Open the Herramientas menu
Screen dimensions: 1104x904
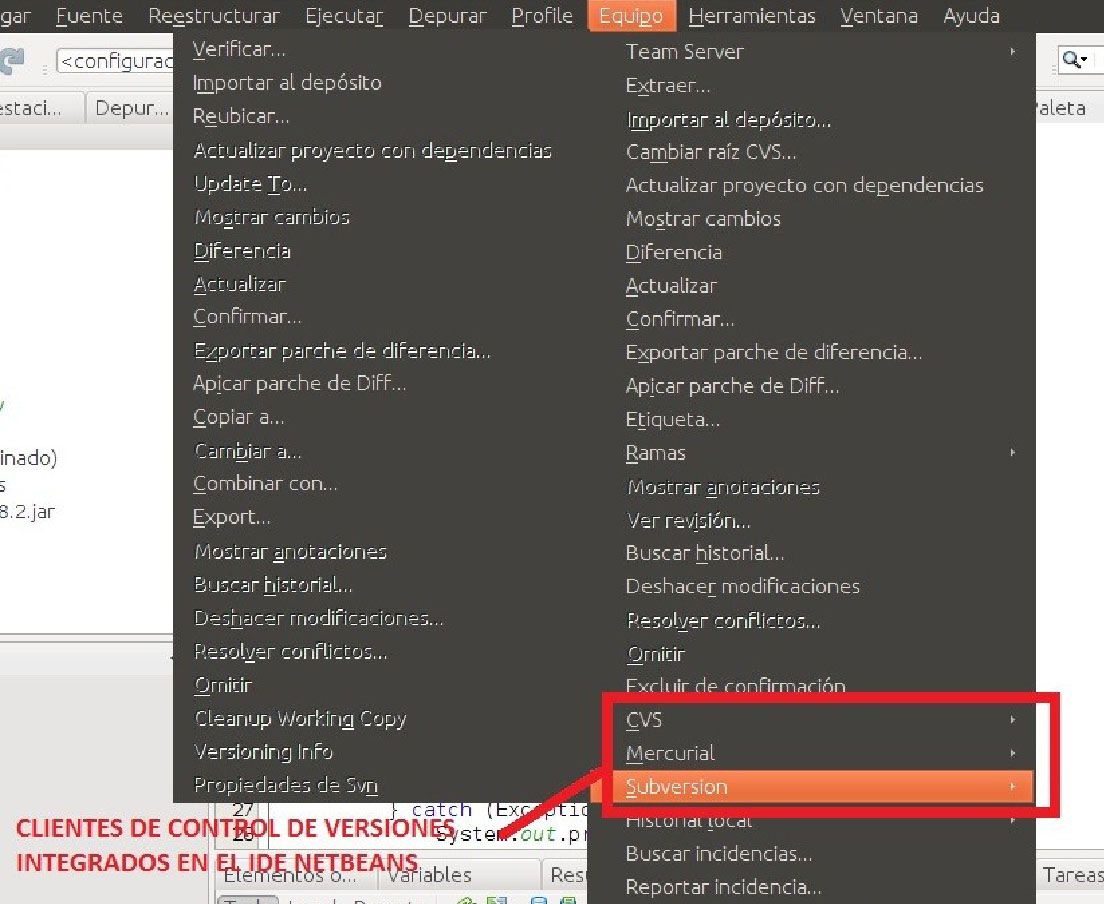(752, 16)
